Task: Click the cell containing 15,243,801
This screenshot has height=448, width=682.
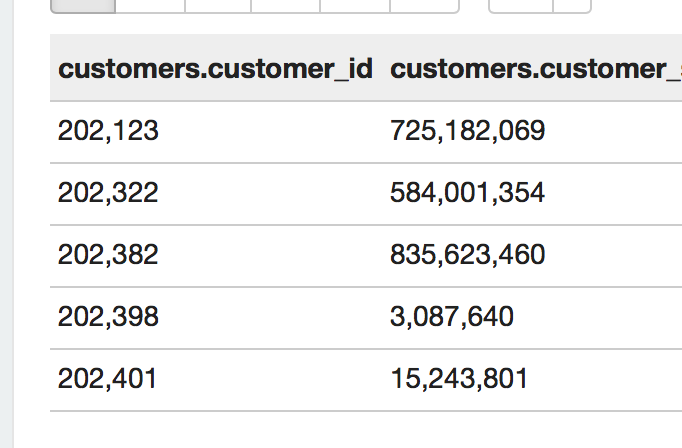Action: (458, 379)
